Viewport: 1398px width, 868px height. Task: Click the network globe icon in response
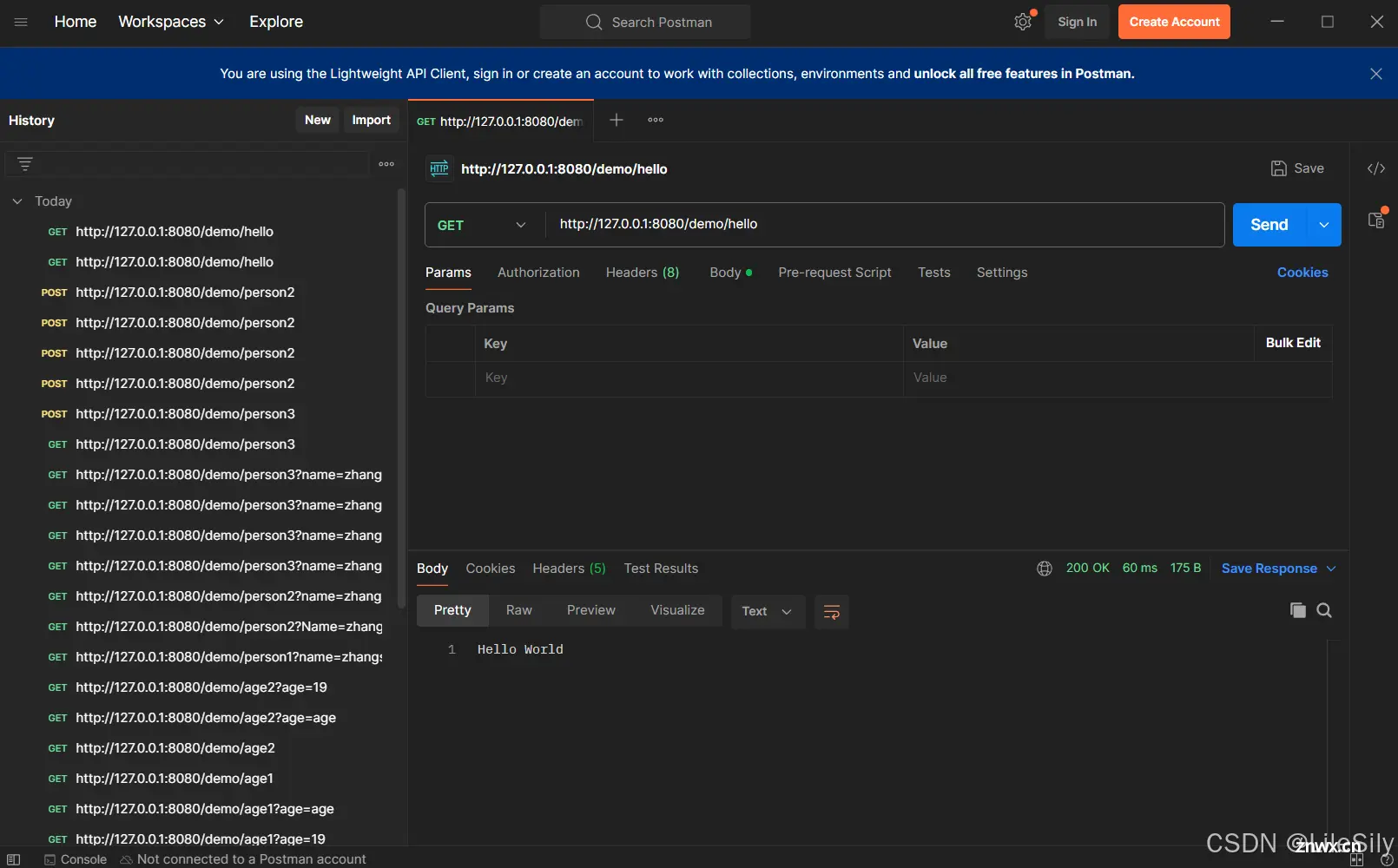point(1045,569)
